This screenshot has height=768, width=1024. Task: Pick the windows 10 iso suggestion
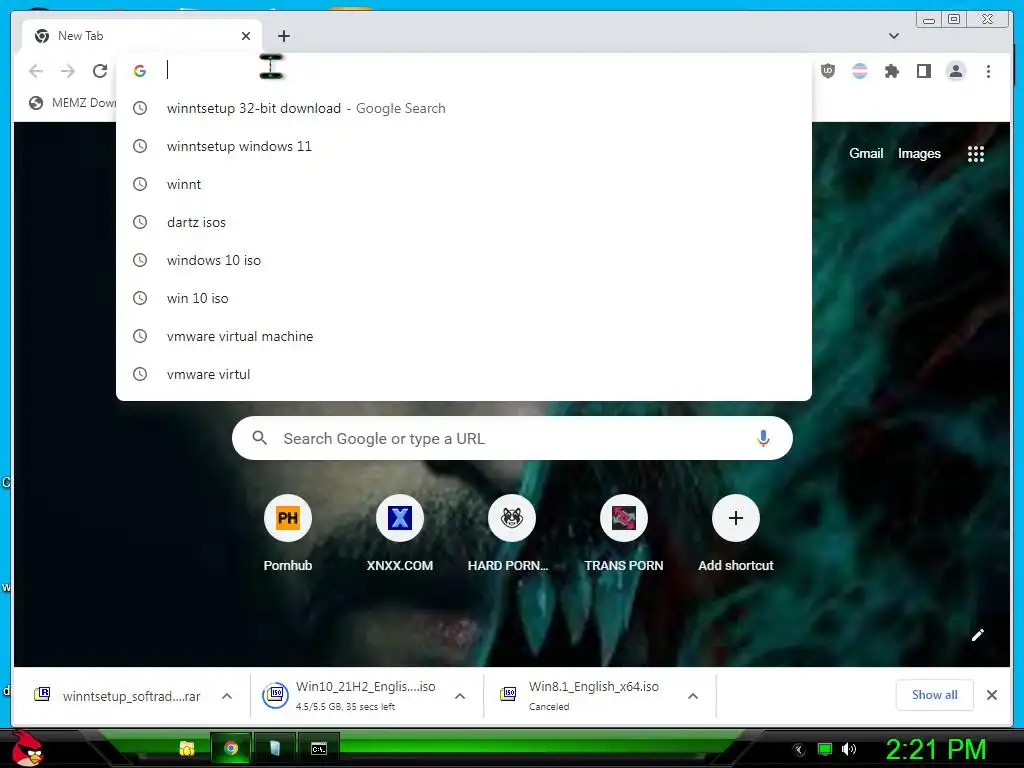tap(464, 260)
